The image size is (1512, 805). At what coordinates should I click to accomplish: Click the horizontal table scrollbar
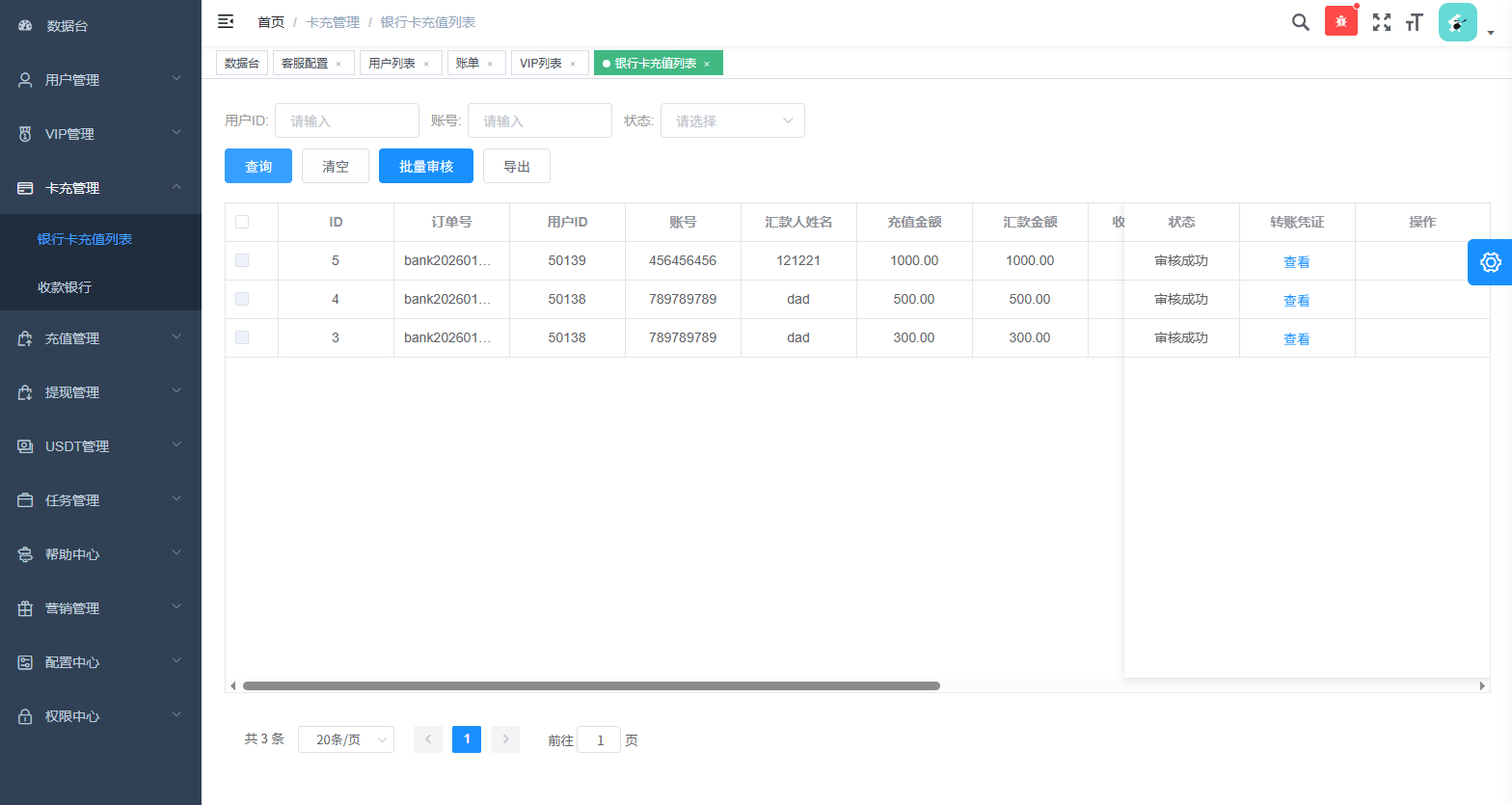590,686
